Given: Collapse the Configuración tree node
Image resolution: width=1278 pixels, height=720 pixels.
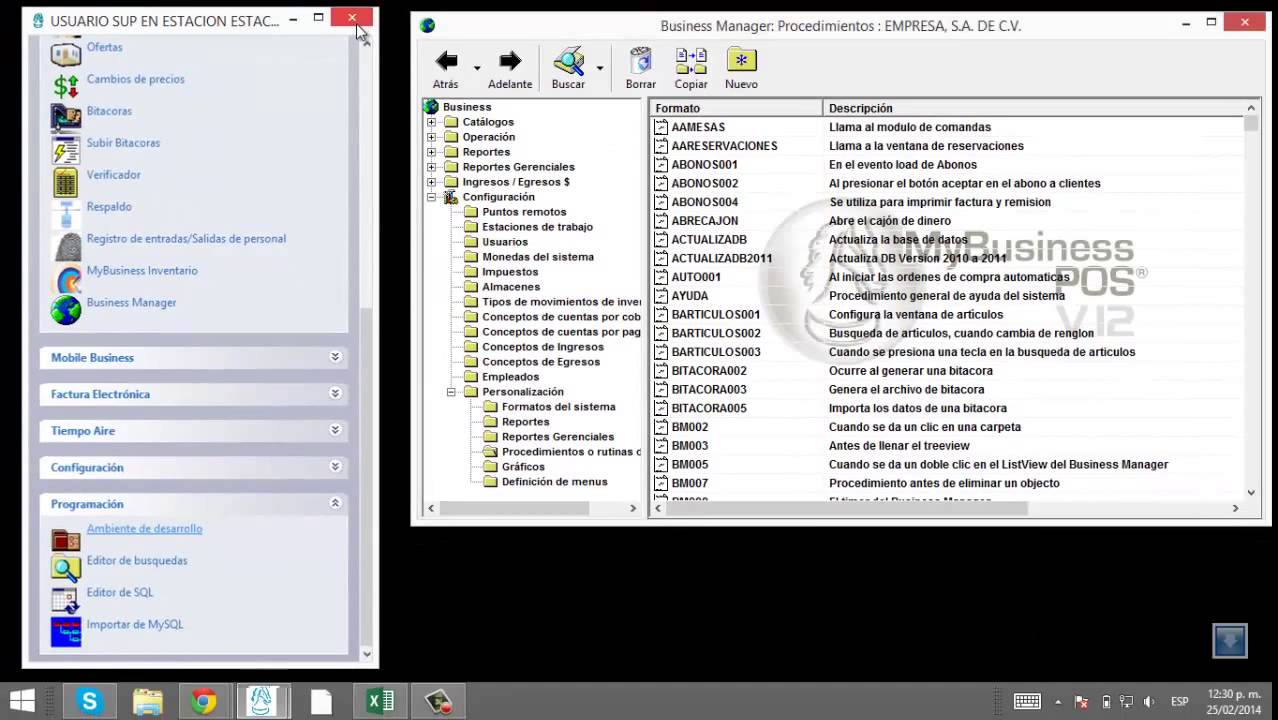Looking at the screenshot, I should coord(432,197).
